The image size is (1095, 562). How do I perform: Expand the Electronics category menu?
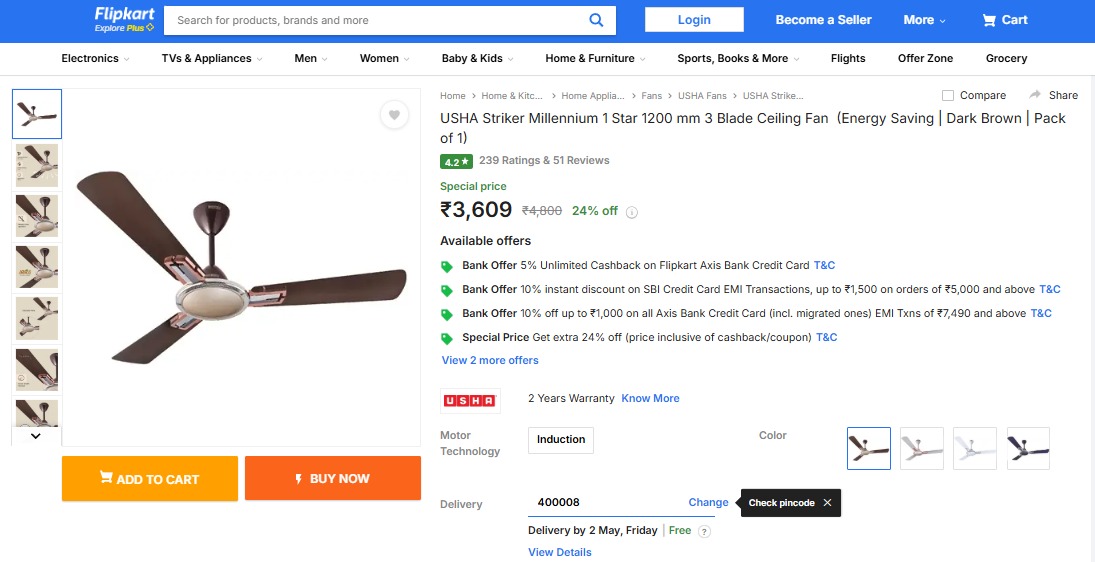(x=95, y=58)
